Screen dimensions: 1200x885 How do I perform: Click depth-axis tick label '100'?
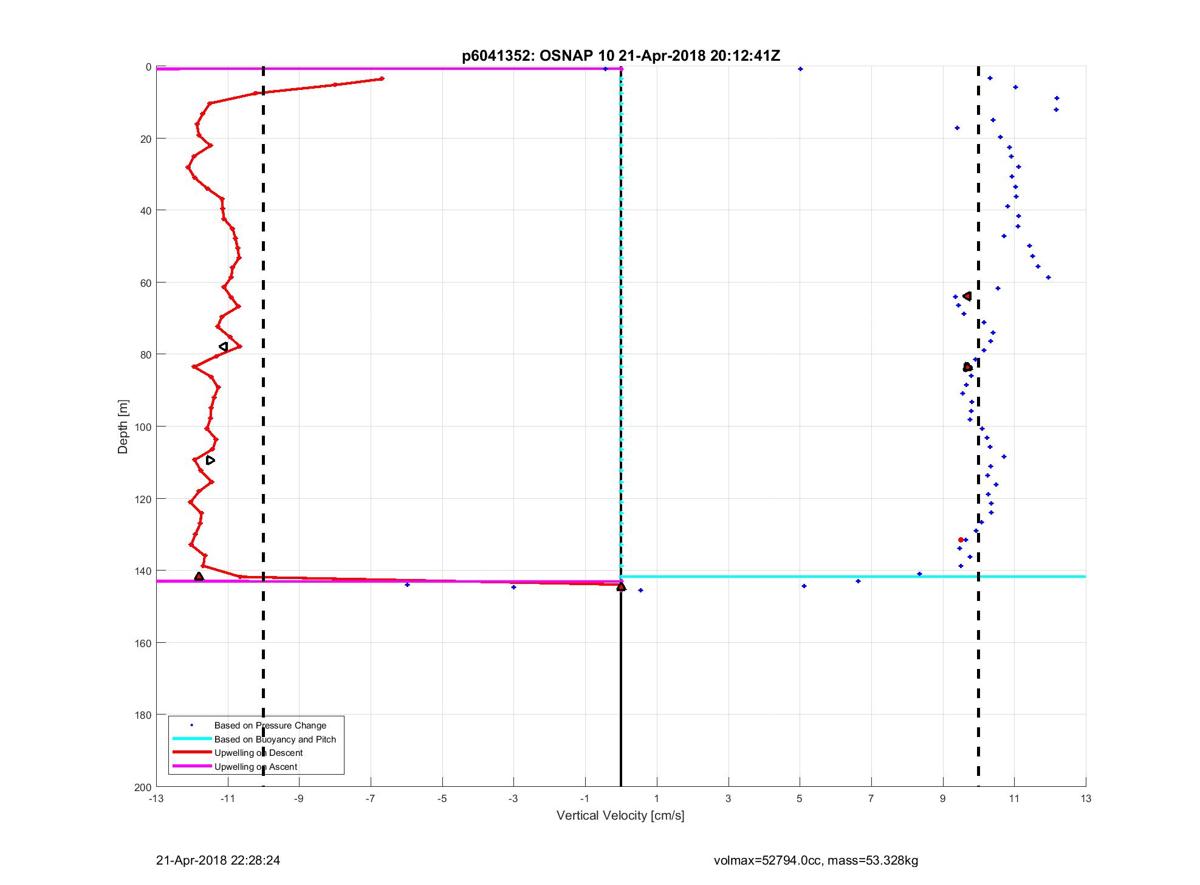tap(142, 426)
